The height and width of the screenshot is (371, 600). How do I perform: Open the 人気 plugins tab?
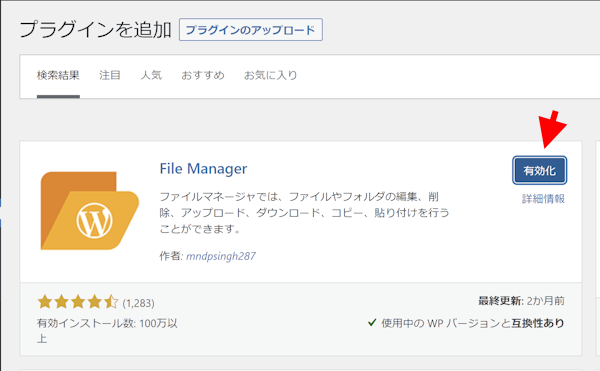(x=151, y=75)
